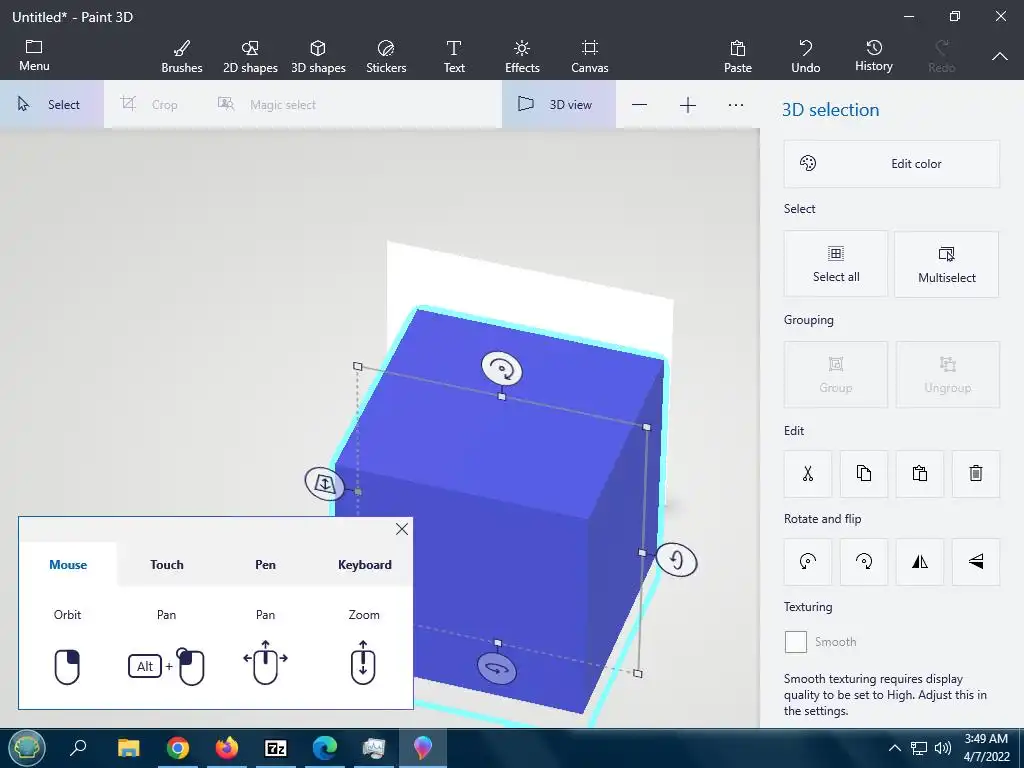The width and height of the screenshot is (1024, 768).
Task: Zoom out with the minus button
Action: 639,104
